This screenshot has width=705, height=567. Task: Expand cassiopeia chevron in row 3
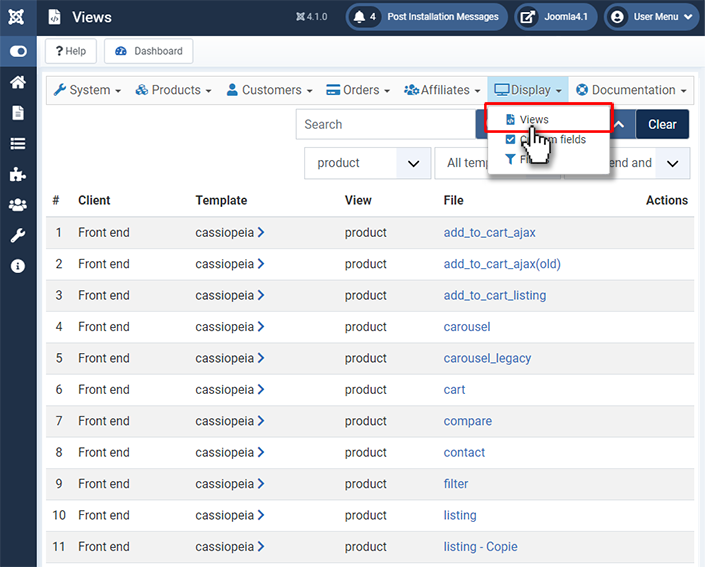[261, 295]
